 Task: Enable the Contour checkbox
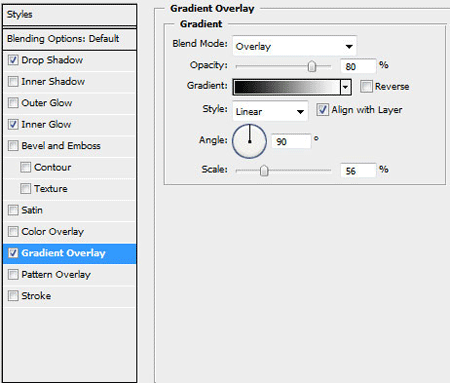point(26,167)
